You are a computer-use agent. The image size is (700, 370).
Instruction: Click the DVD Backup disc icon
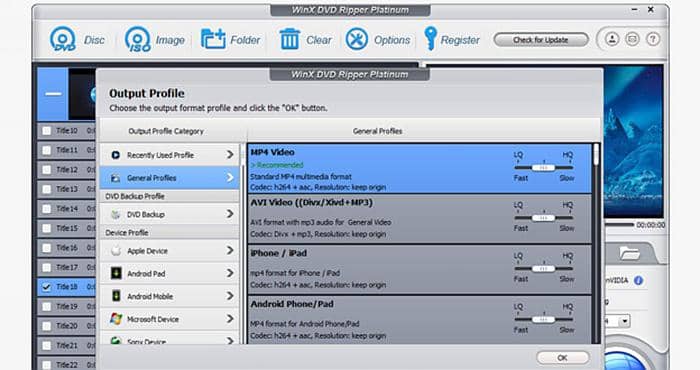pyautogui.click(x=116, y=215)
